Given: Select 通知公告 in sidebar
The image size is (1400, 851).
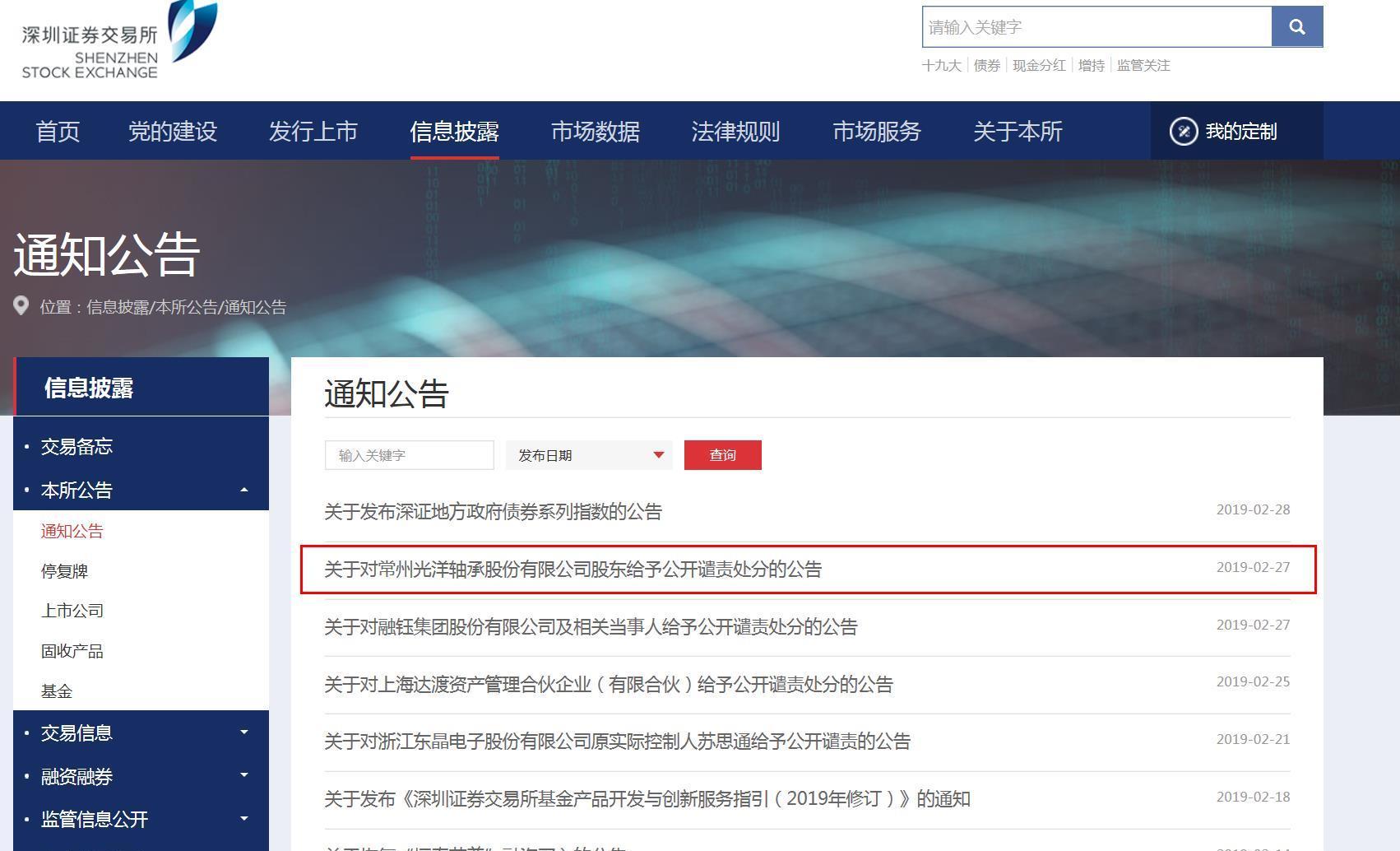Looking at the screenshot, I should (72, 531).
